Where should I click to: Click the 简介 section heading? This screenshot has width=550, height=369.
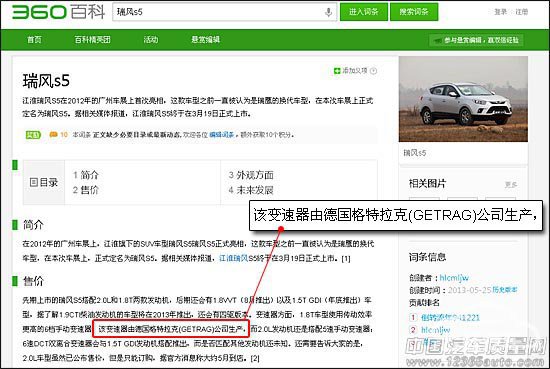coord(33,224)
